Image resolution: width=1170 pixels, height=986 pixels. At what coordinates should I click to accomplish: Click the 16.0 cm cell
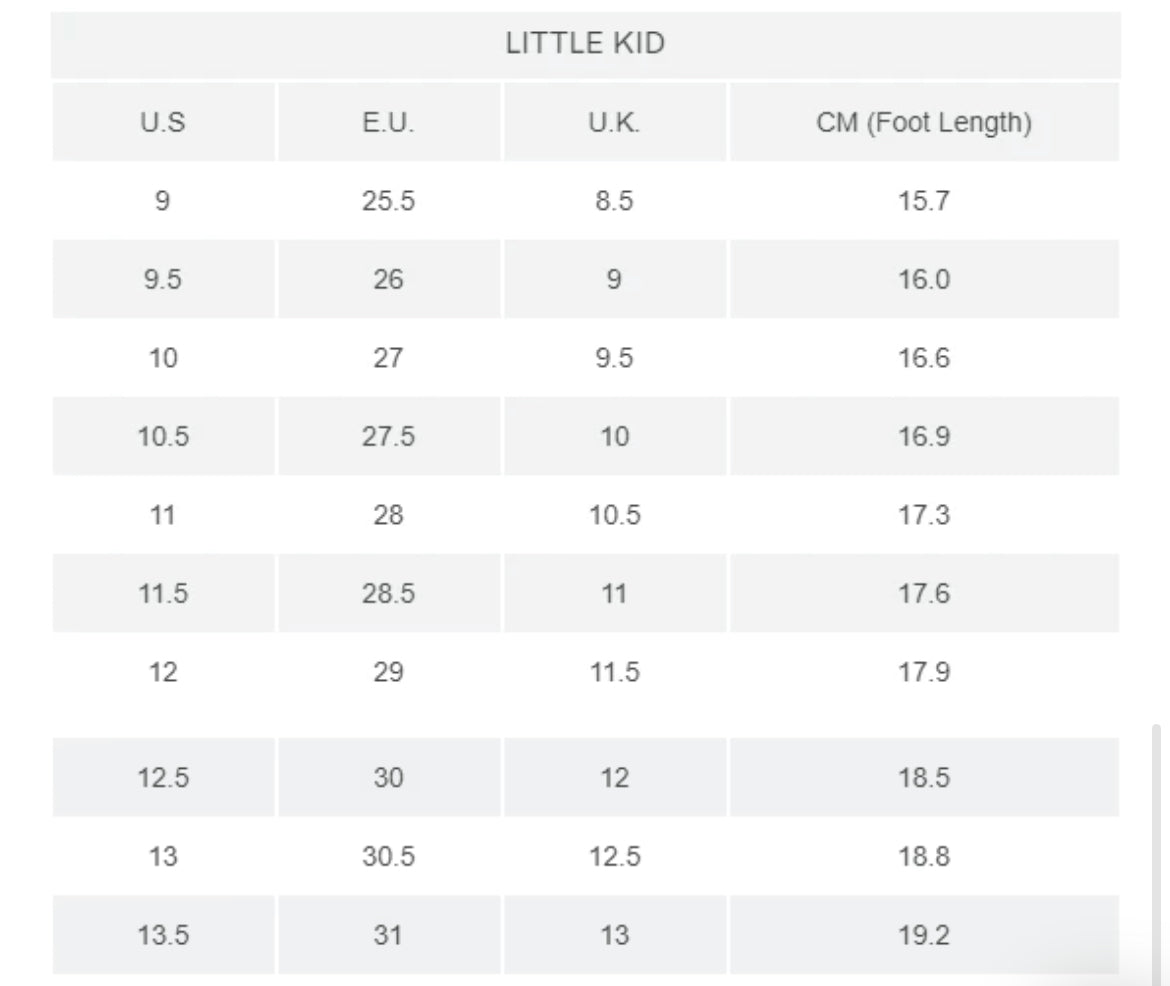tap(924, 279)
